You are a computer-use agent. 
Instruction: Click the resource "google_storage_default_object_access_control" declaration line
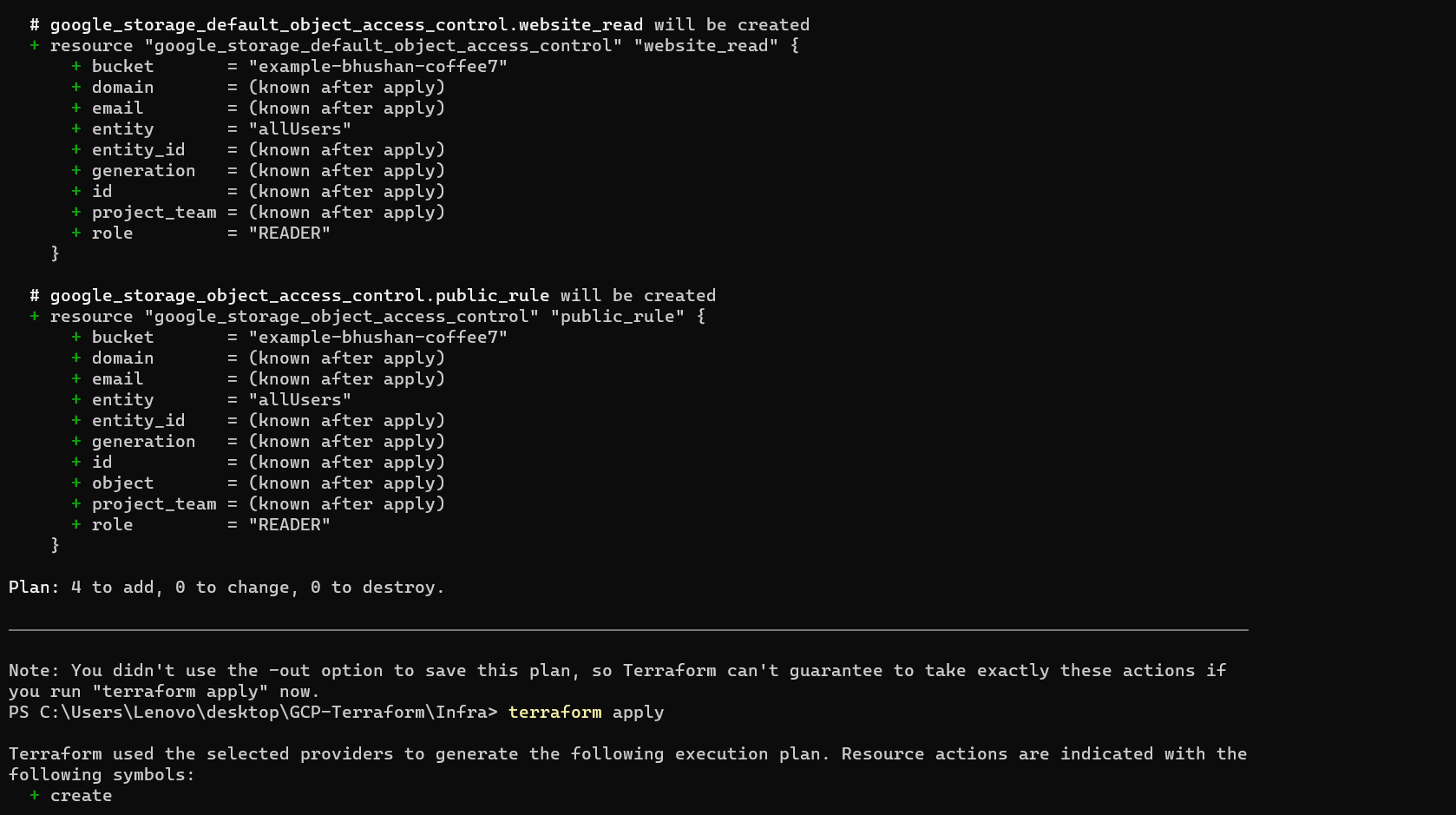pyautogui.click(x=423, y=46)
